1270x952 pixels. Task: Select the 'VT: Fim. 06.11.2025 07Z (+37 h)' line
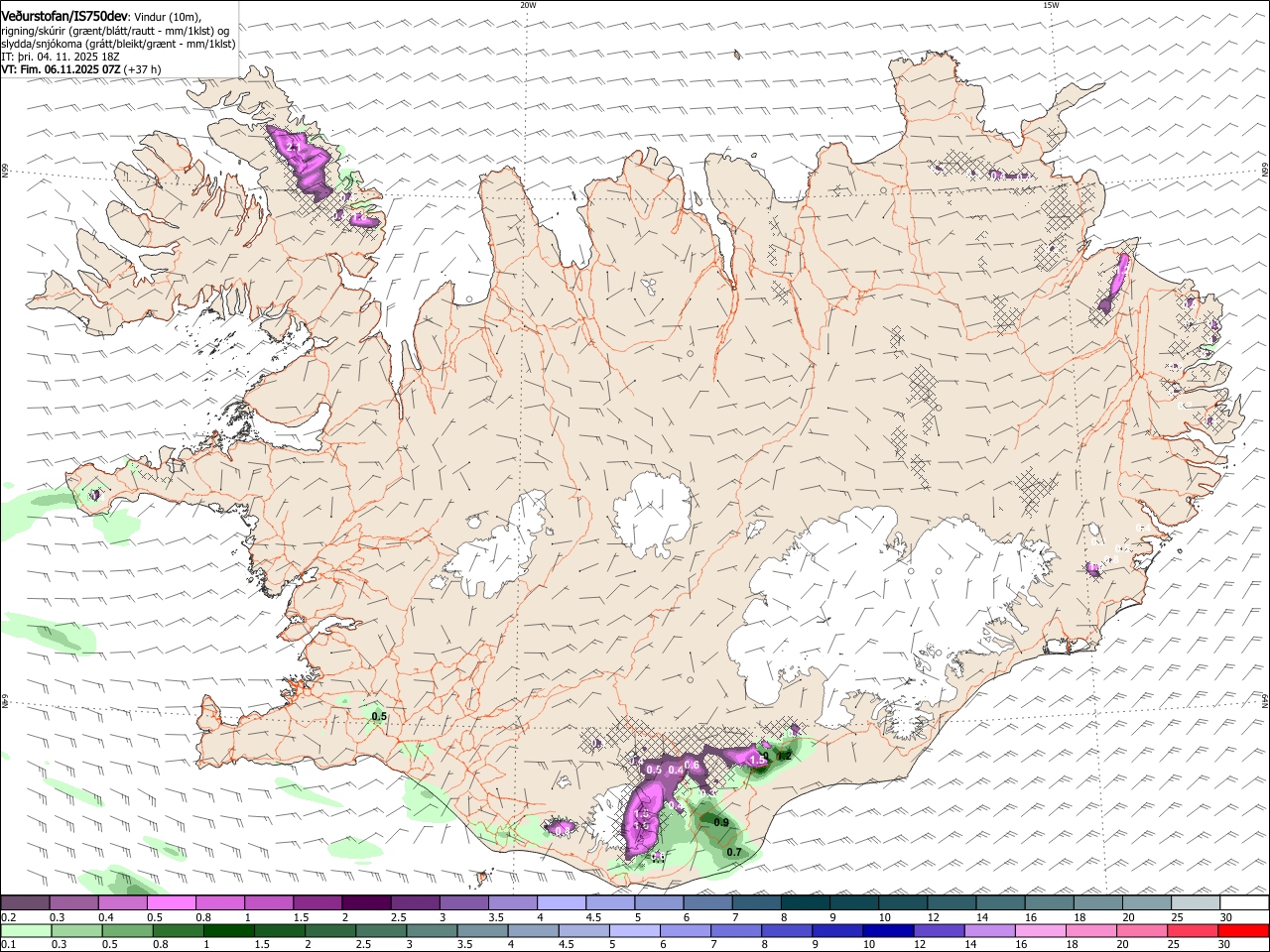(81, 69)
